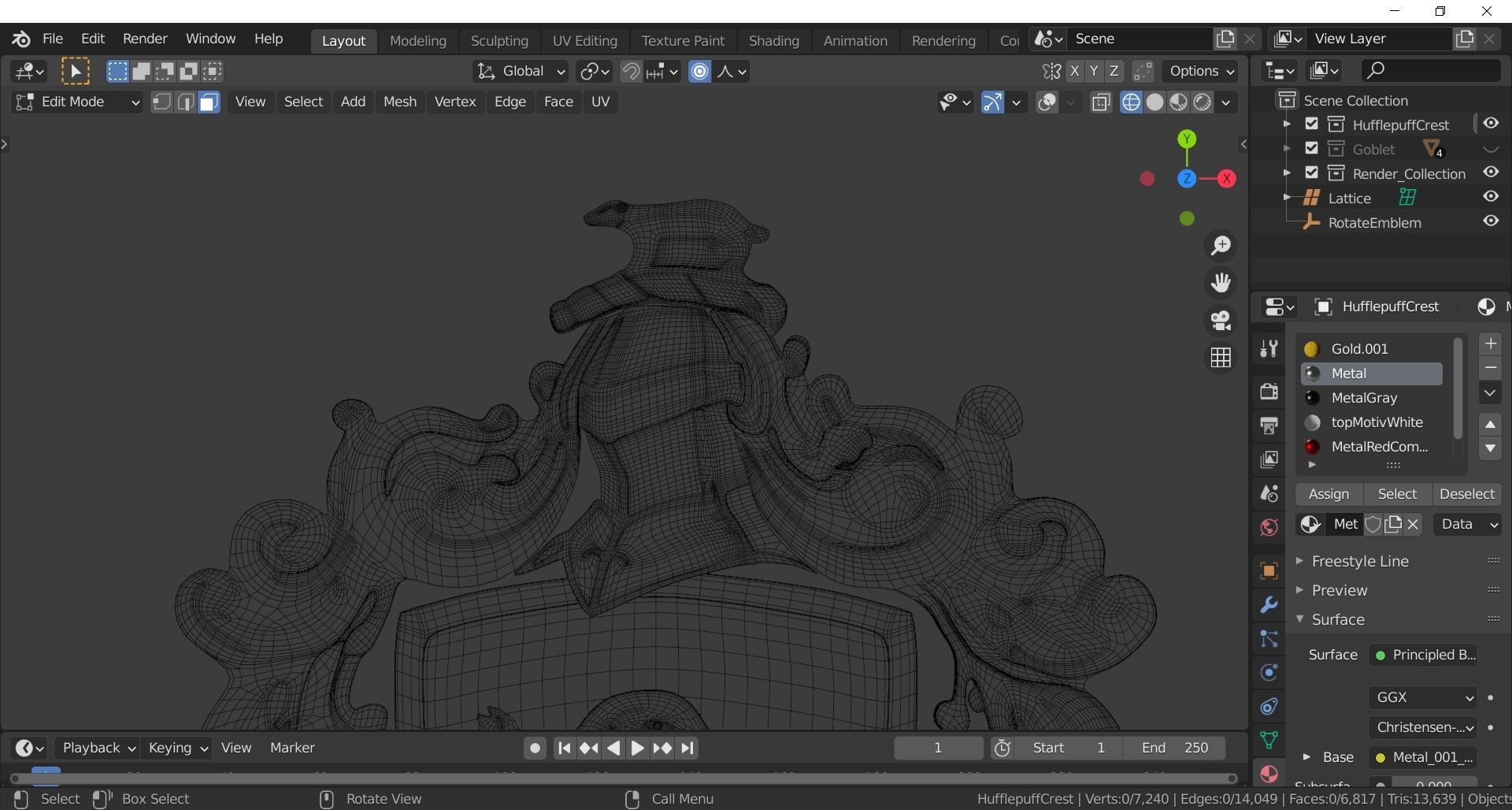Viewport: 1512px width, 810px height.
Task: Open the Edit Mode dropdown
Action: click(77, 102)
